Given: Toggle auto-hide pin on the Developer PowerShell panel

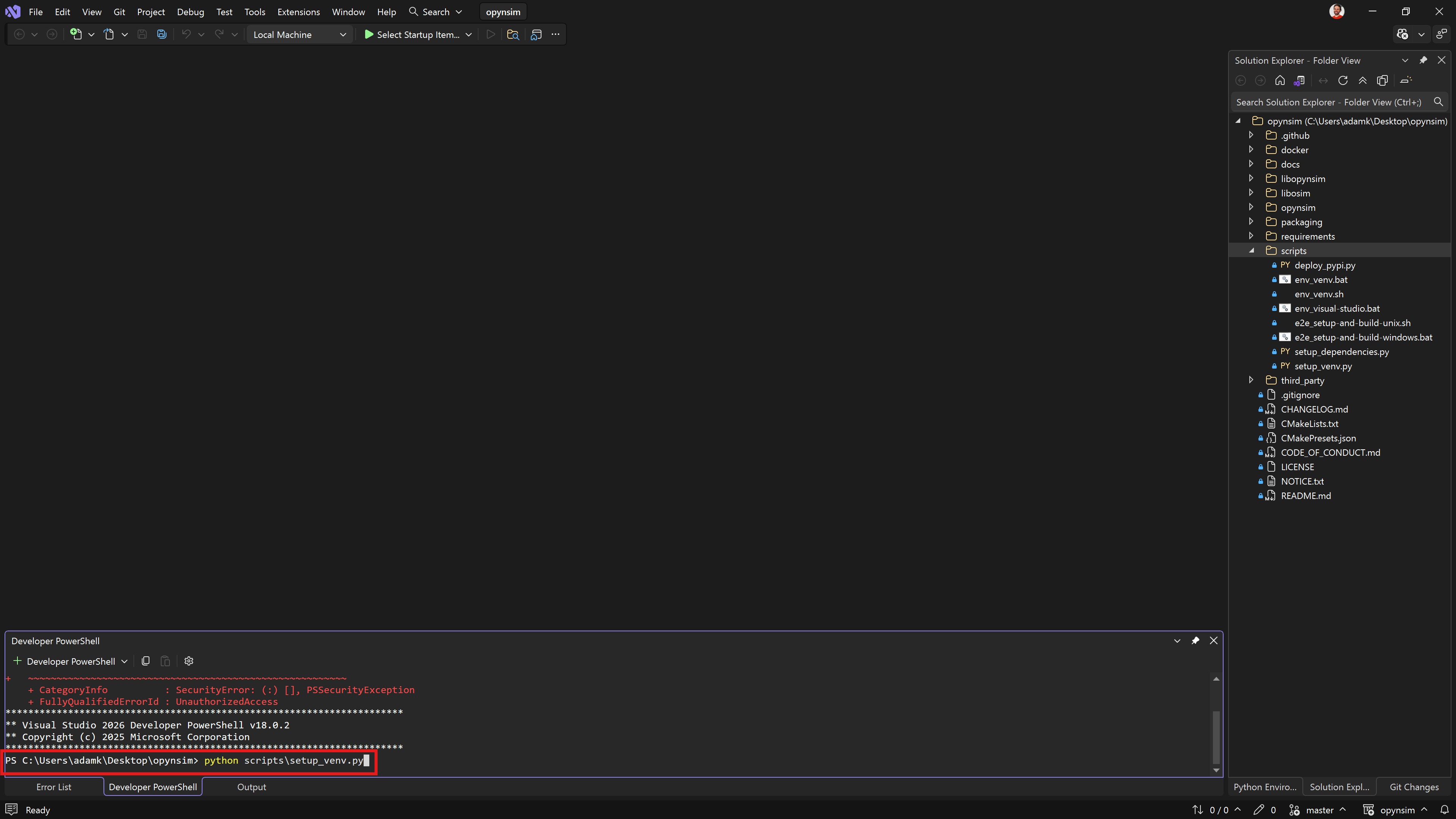Looking at the screenshot, I should click(1195, 641).
